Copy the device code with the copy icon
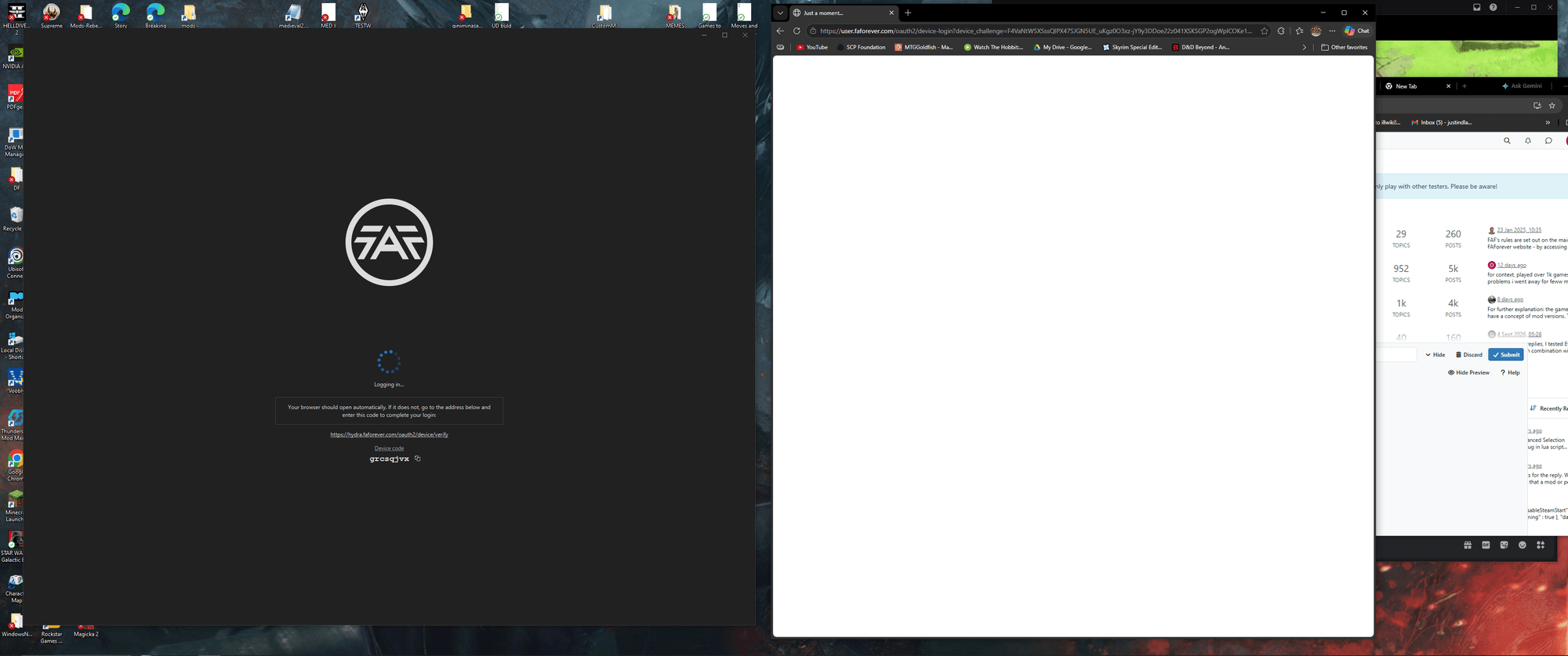Screen dimensions: 1568x656 pyautogui.click(x=418, y=458)
